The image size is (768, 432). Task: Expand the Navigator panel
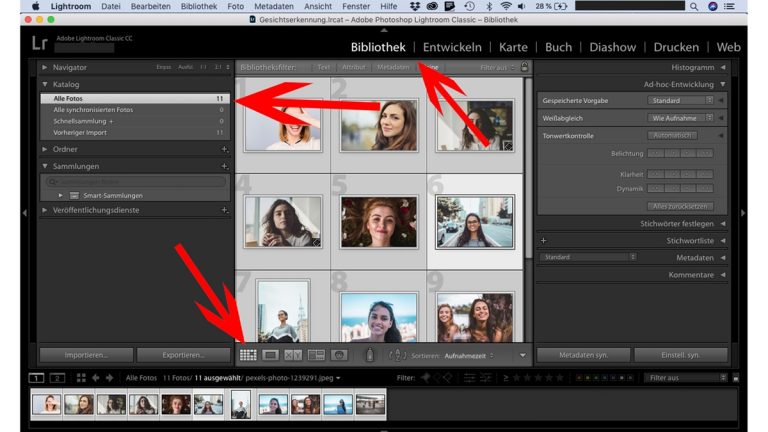45,67
